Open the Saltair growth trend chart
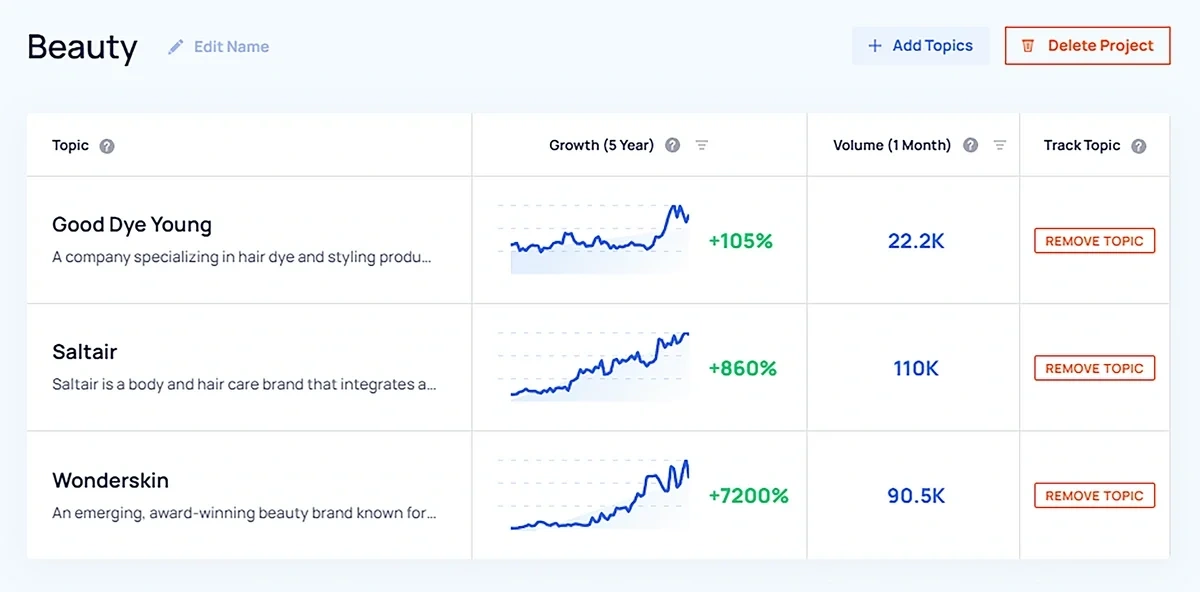Image resolution: width=1200 pixels, height=592 pixels. 597,368
